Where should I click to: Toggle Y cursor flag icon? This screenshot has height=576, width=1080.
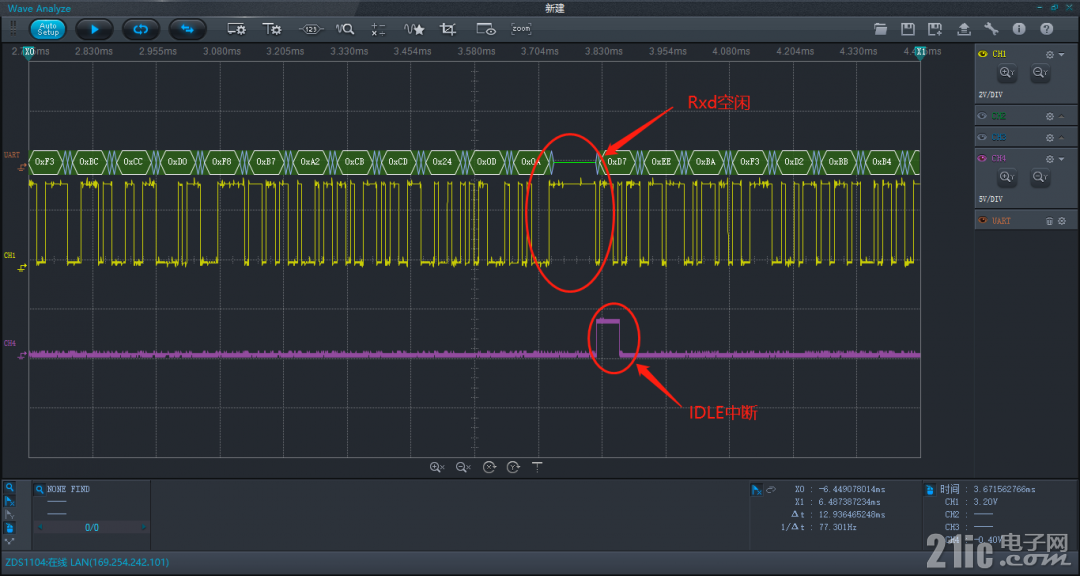(x=10, y=514)
